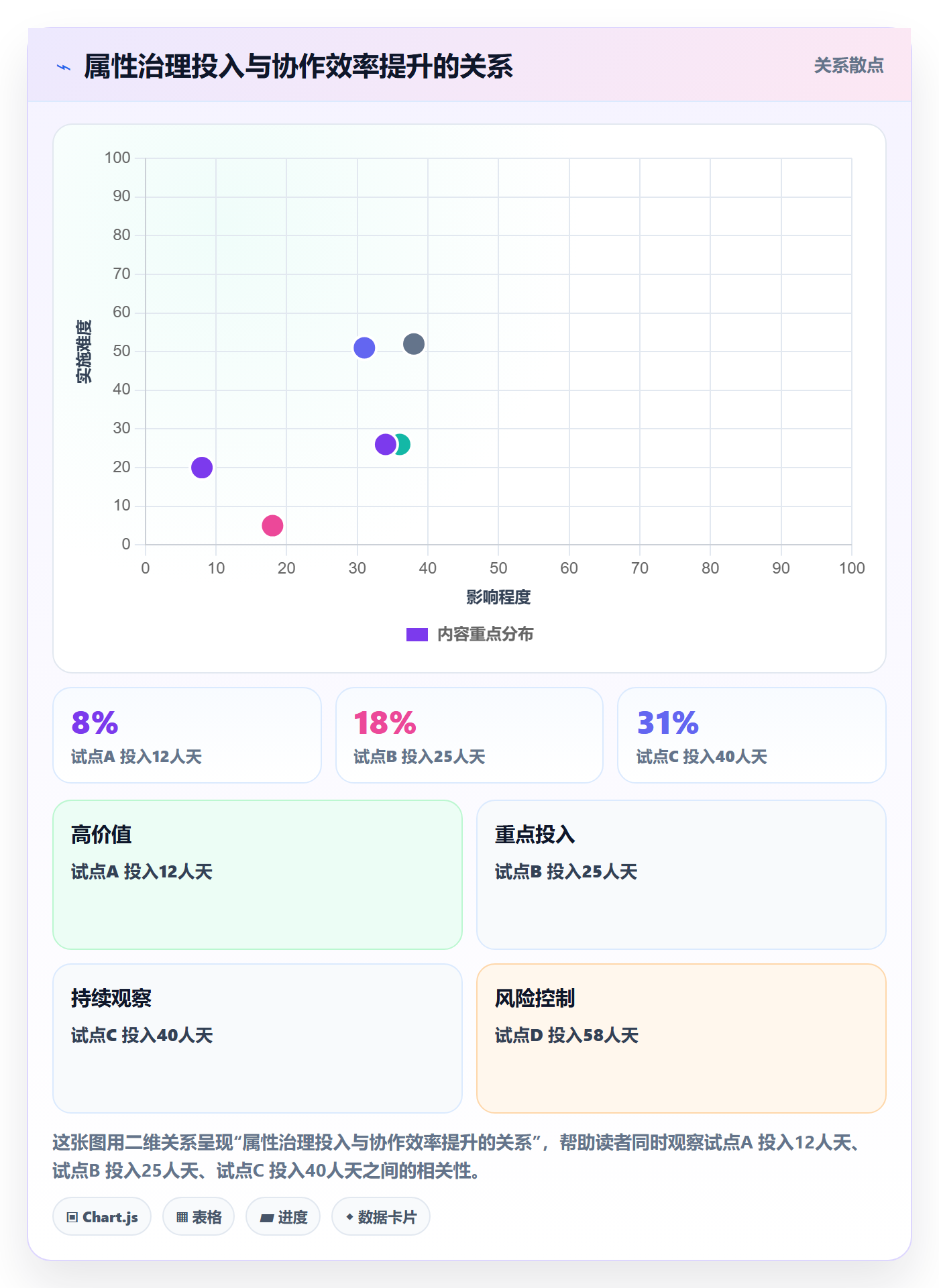Select the 持续观察 quadrant card
939x1288 pixels.
tap(258, 1038)
